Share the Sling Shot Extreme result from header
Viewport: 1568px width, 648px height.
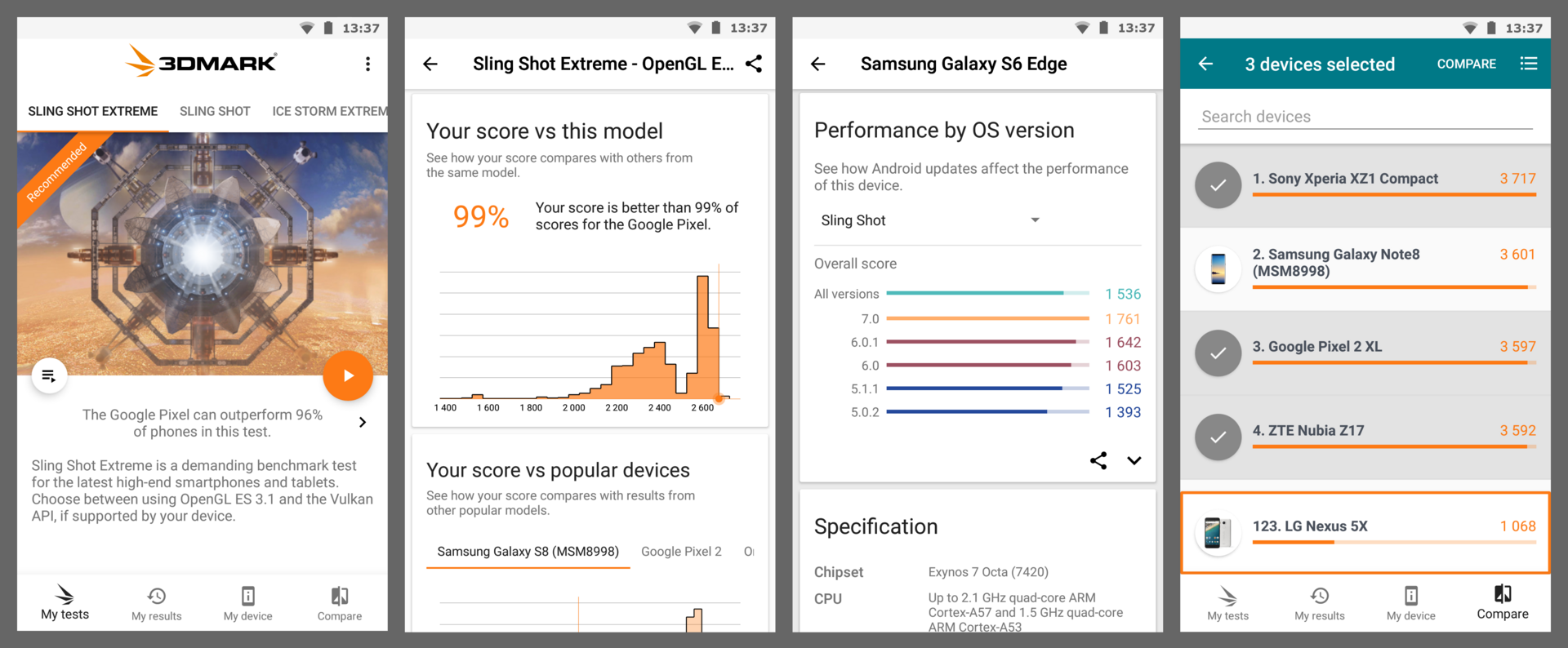point(754,64)
